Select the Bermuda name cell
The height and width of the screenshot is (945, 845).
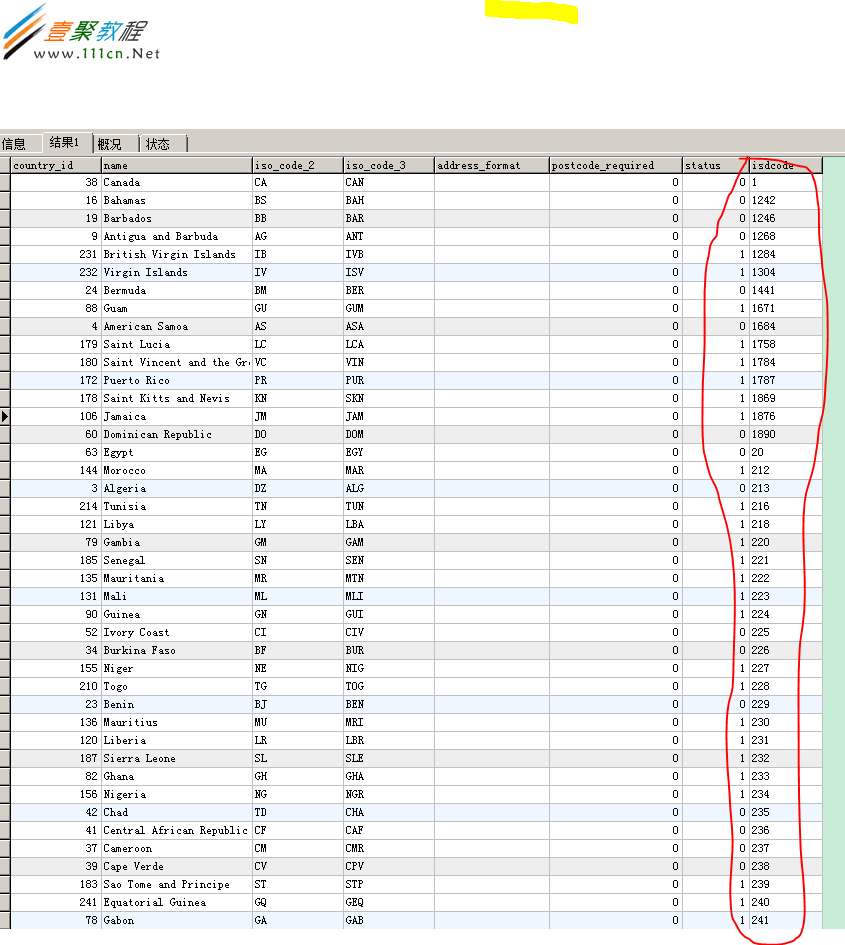[177, 290]
